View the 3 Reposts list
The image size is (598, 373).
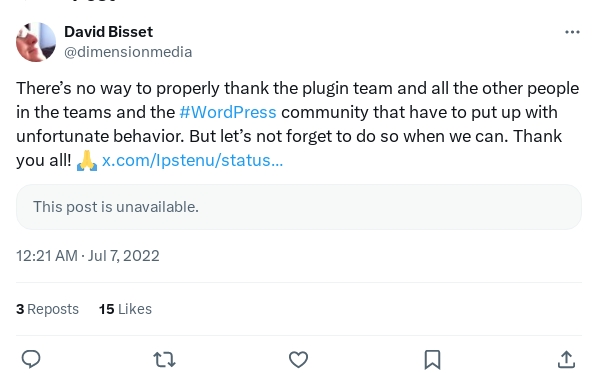pos(47,309)
